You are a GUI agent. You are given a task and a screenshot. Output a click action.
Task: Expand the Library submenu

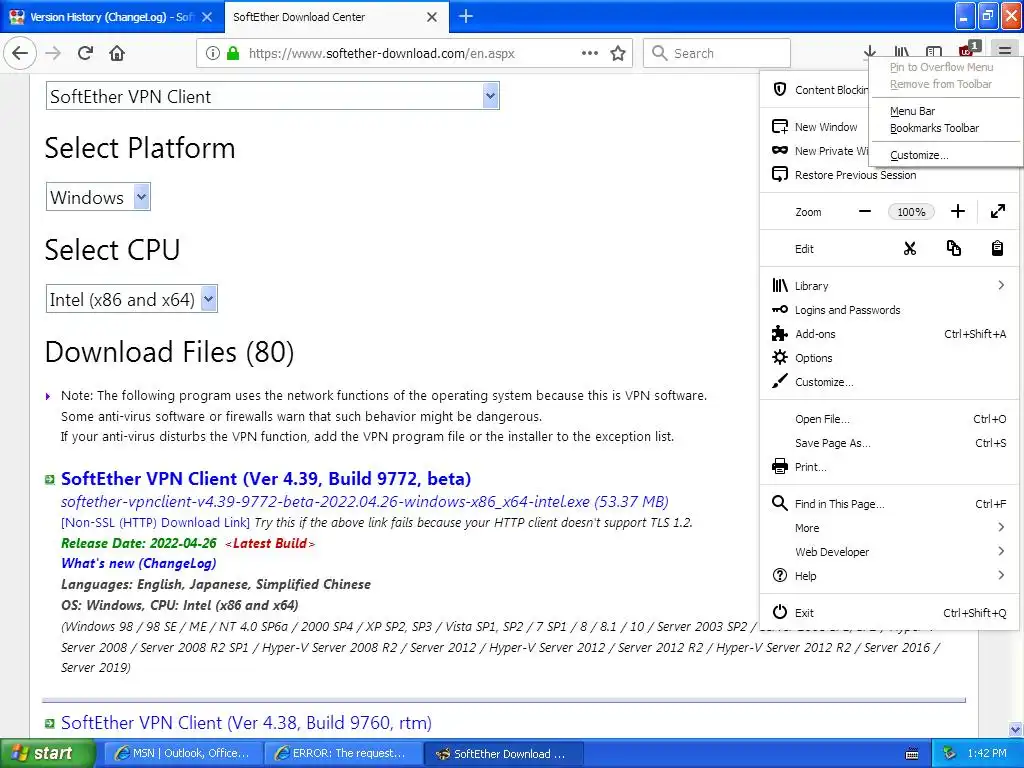[x=889, y=285]
